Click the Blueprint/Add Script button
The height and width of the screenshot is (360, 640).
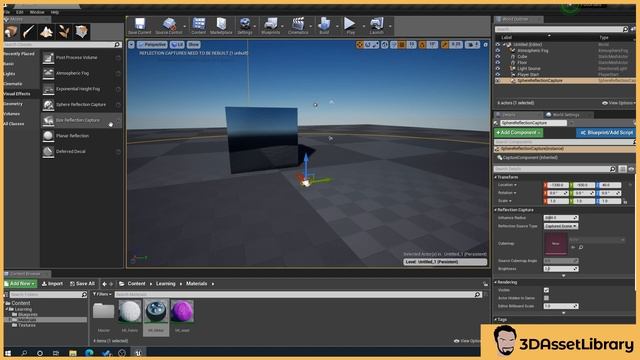(x=606, y=133)
